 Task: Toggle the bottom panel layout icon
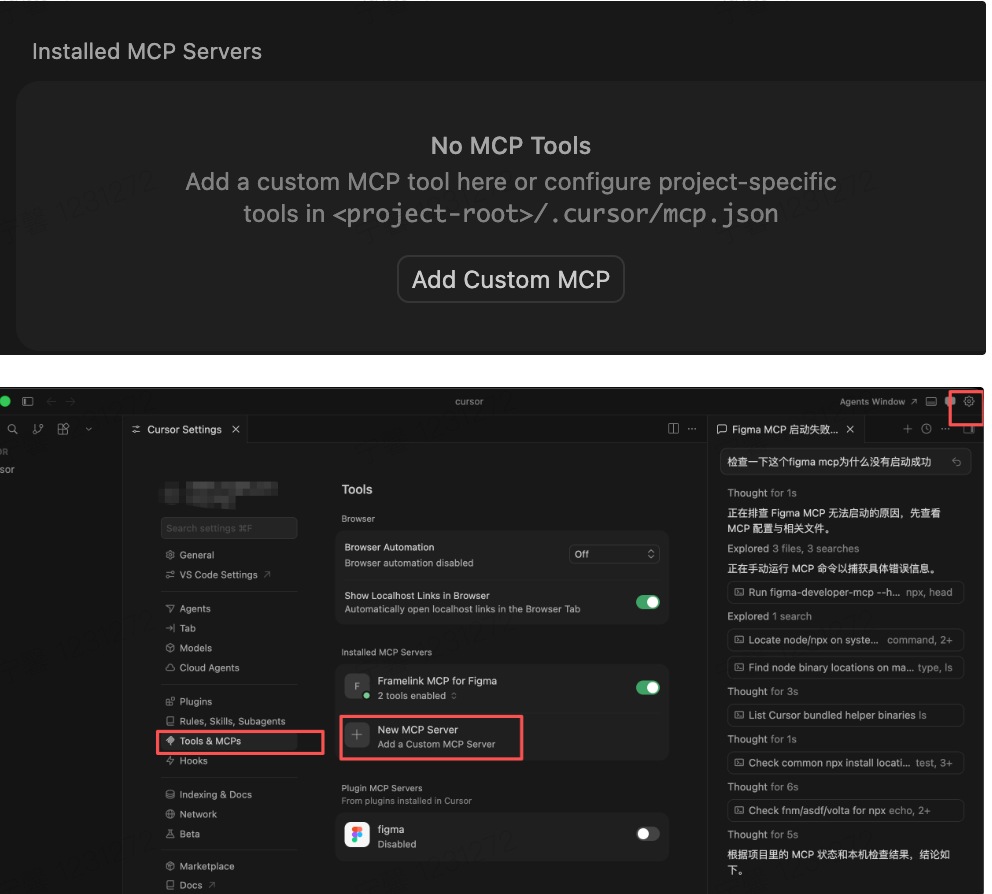click(931, 401)
